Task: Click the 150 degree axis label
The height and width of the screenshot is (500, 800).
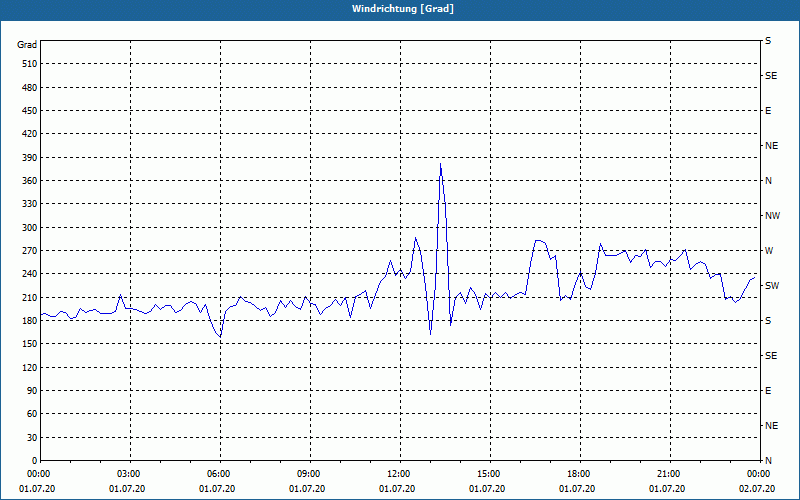Action: [30, 344]
